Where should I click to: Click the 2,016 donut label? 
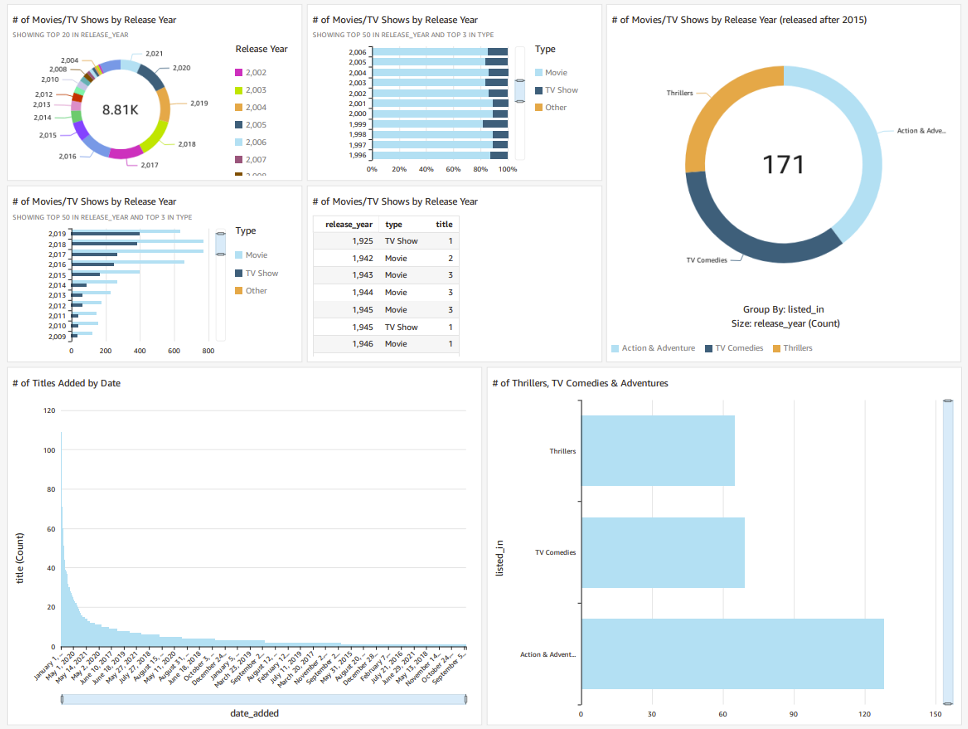(x=67, y=156)
